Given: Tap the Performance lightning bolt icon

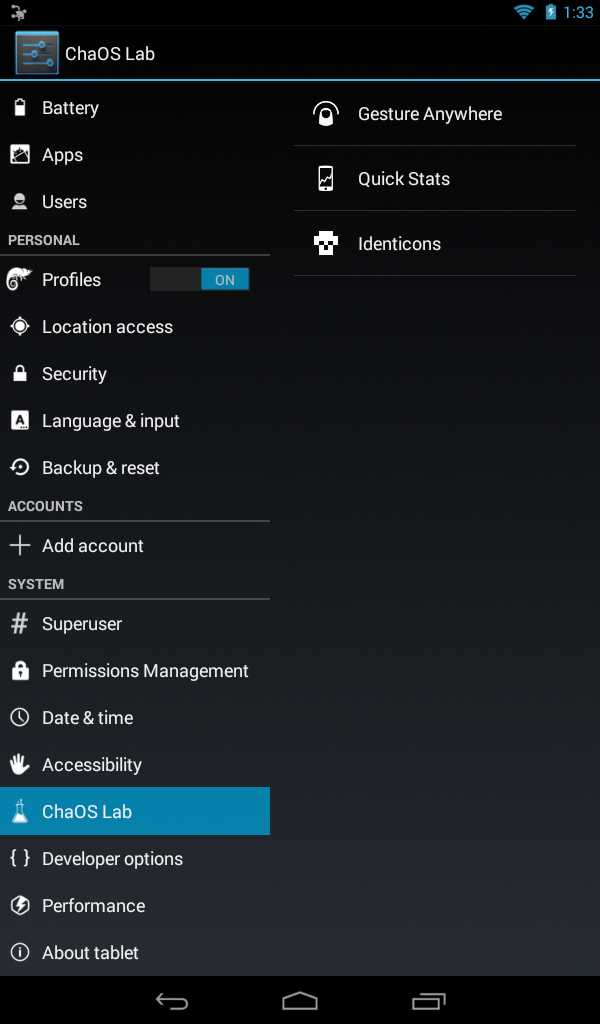Looking at the screenshot, I should tap(20, 905).
